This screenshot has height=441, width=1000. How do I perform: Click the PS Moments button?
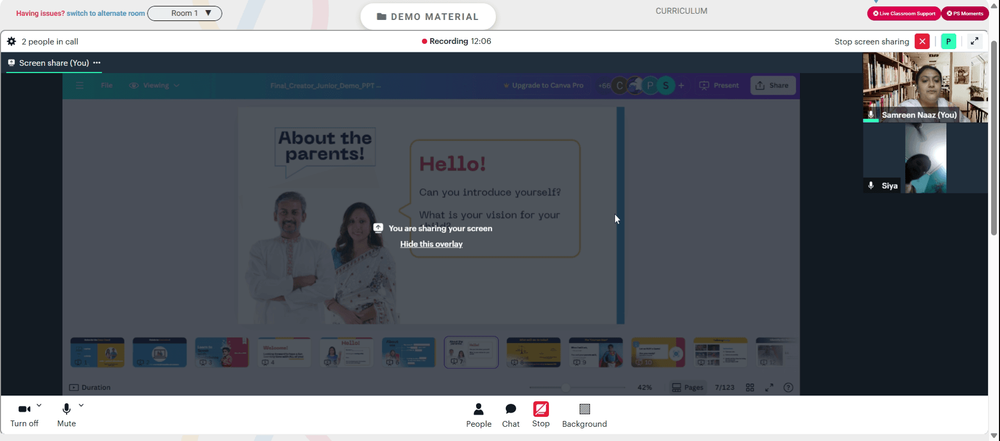(965, 13)
